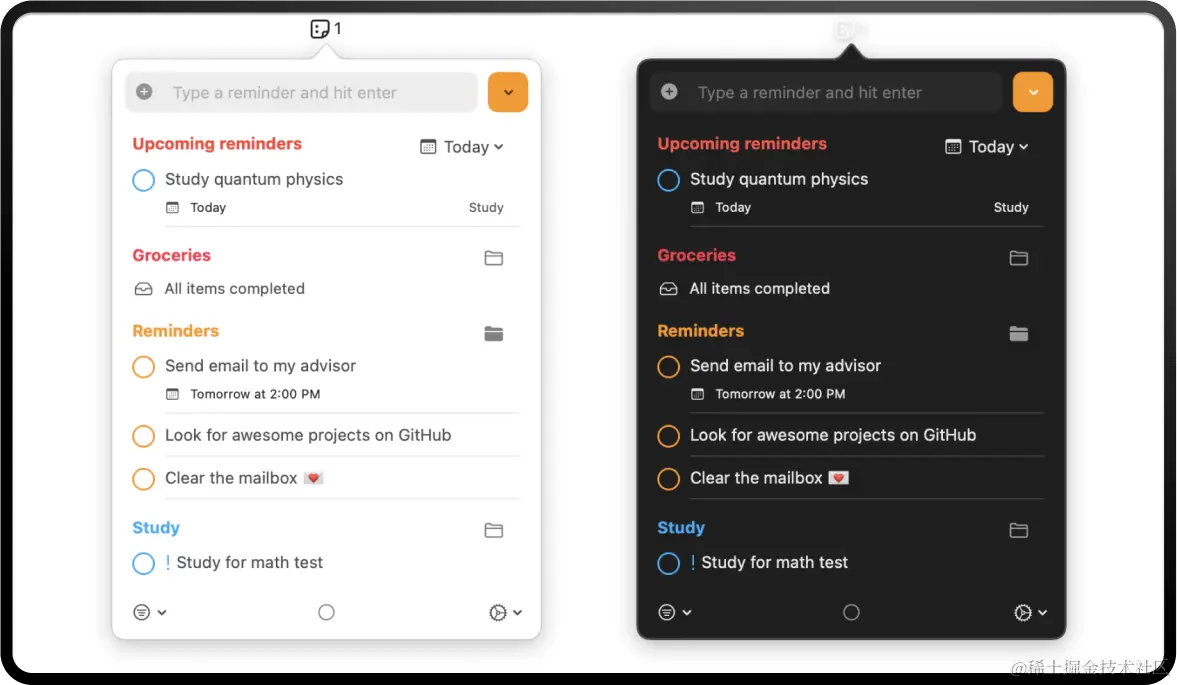
Task: Click 'Look for awesome projects on GitHub' text, dark
Action: tap(832, 435)
